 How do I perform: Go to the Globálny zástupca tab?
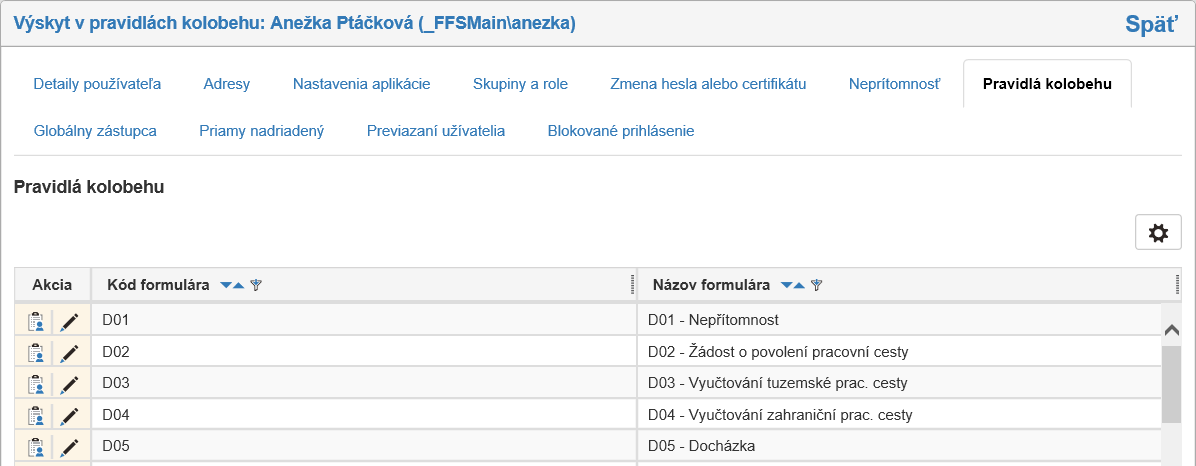95,131
